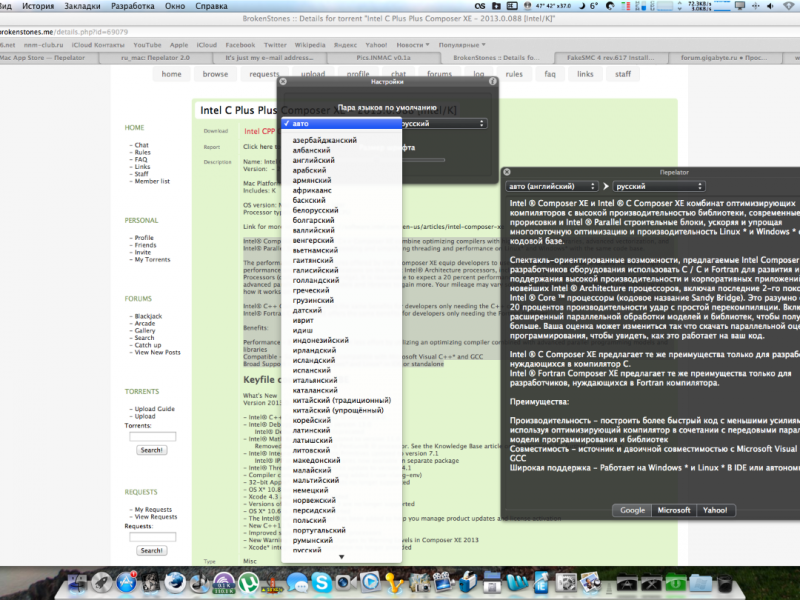Expand the Новости bookmarks folder
The width and height of the screenshot is (800, 600).
tap(413, 45)
